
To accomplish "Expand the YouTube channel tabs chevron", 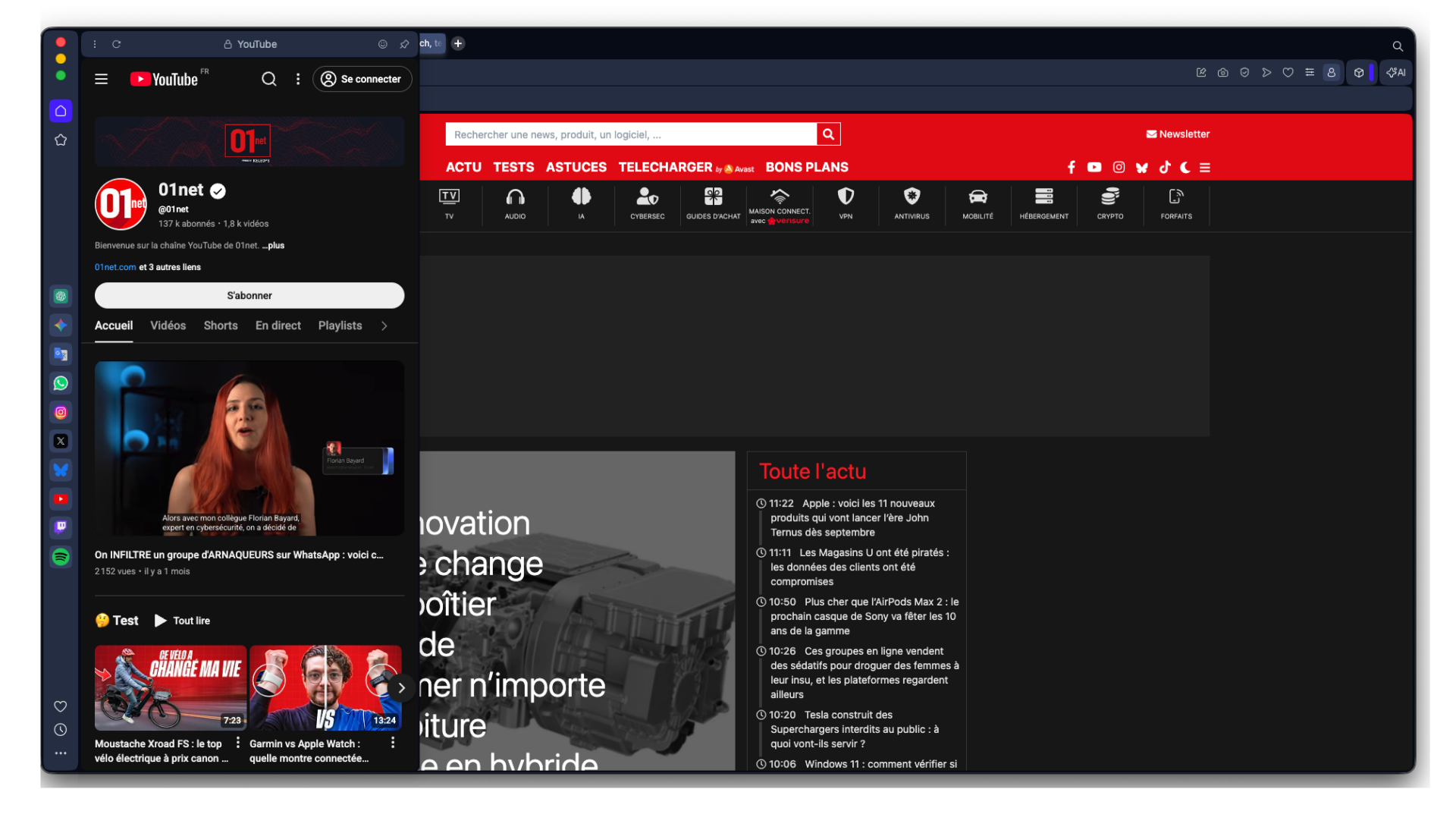I will [x=384, y=325].
